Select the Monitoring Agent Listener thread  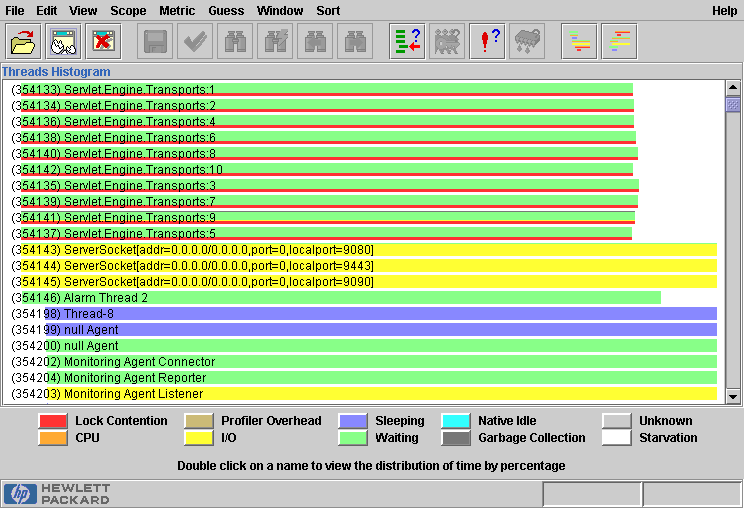[x=132, y=394]
